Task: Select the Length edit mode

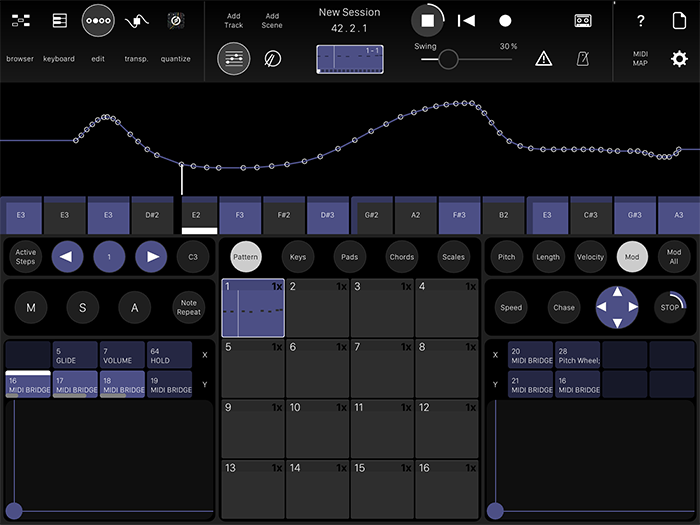Action: tap(548, 257)
